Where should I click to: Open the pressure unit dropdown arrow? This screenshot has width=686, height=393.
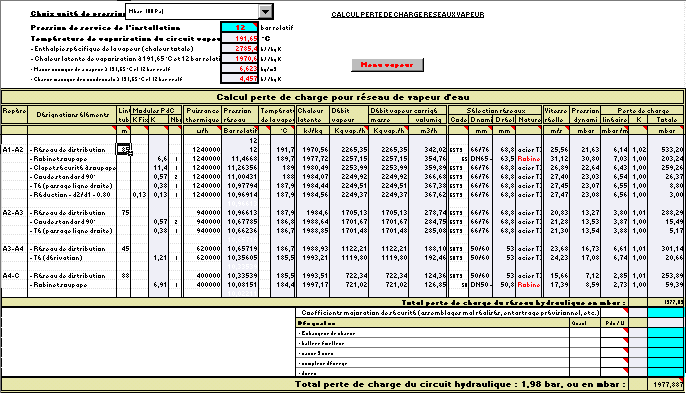[265, 11]
